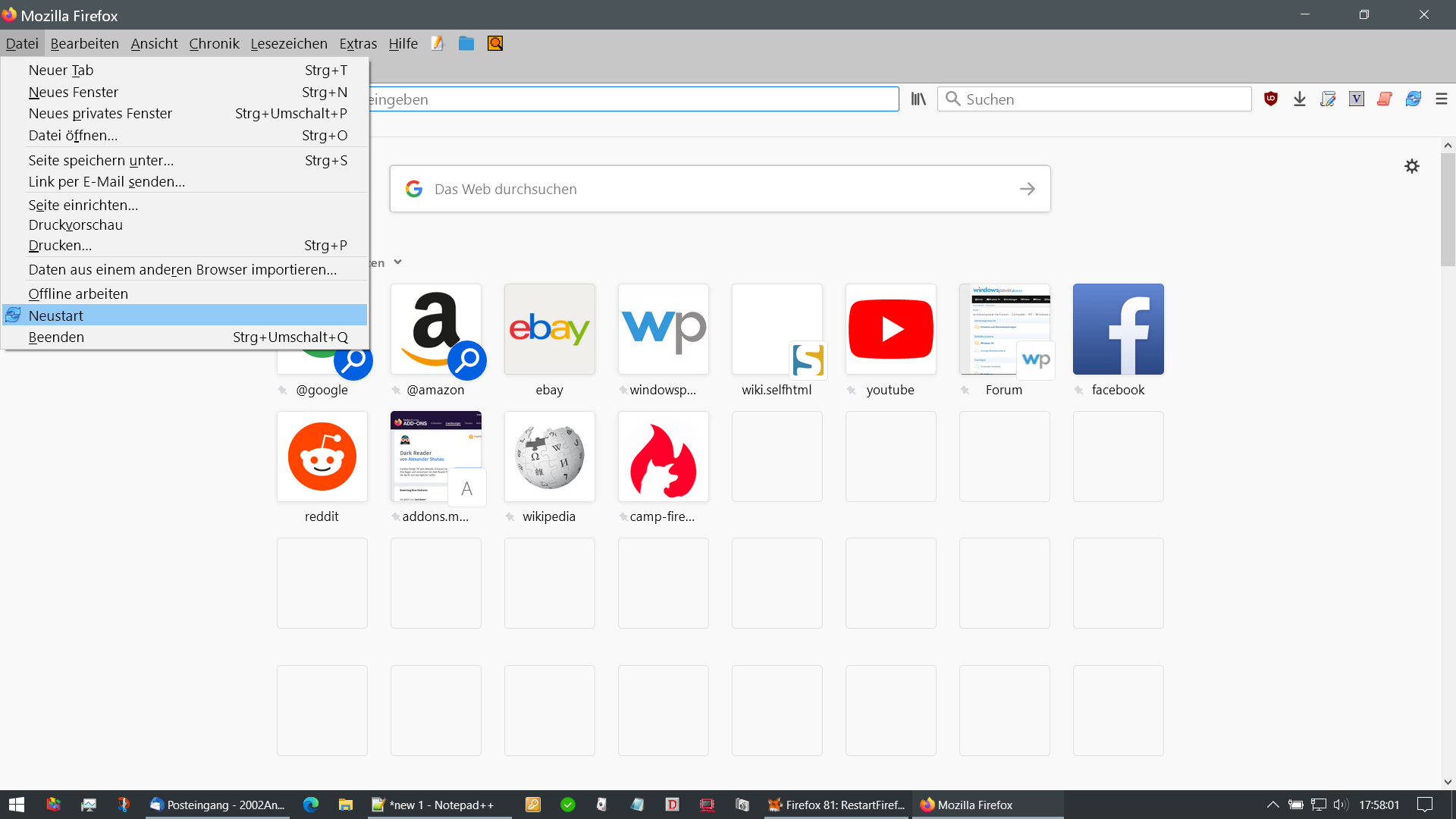
Task: Open the Chronik menu
Action: point(214,43)
